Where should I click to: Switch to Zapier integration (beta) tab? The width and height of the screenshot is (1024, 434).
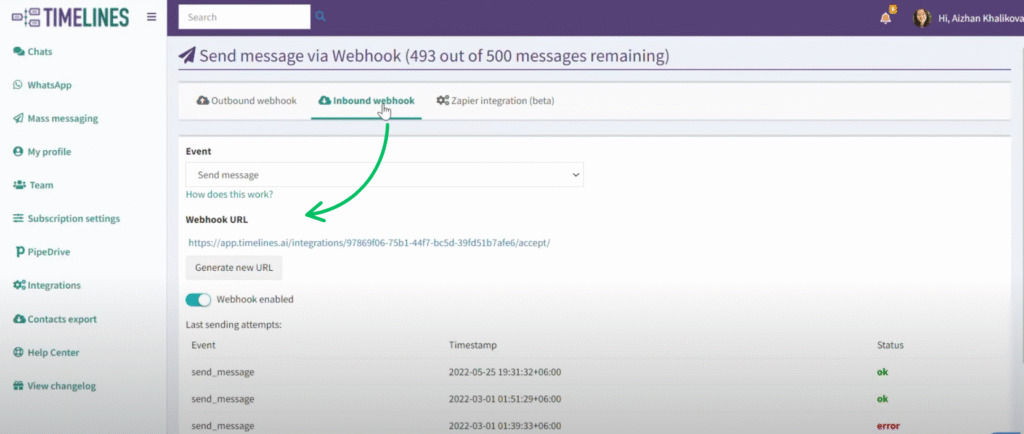click(x=496, y=101)
